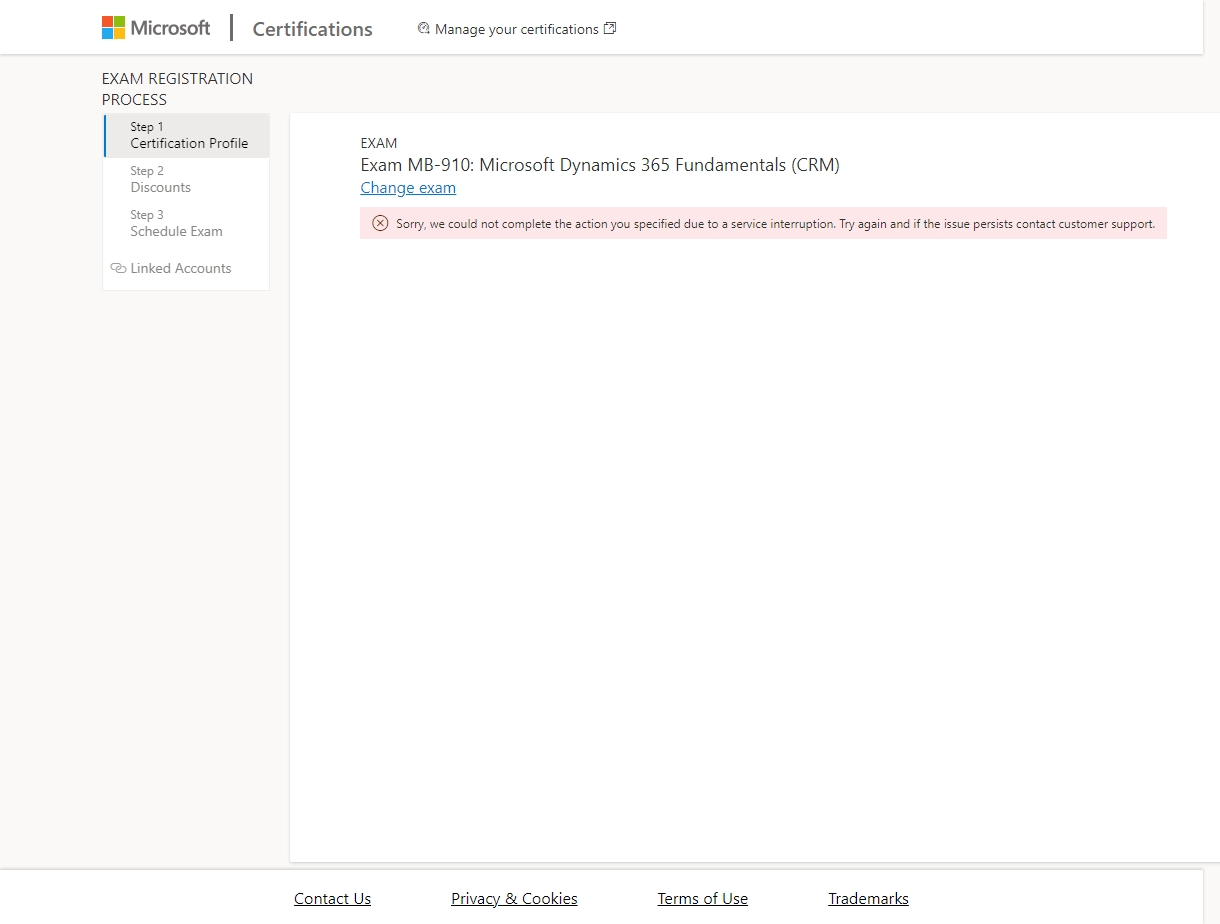Click the headset icon before Manage your certifications
The image size is (1220, 924).
tap(424, 29)
